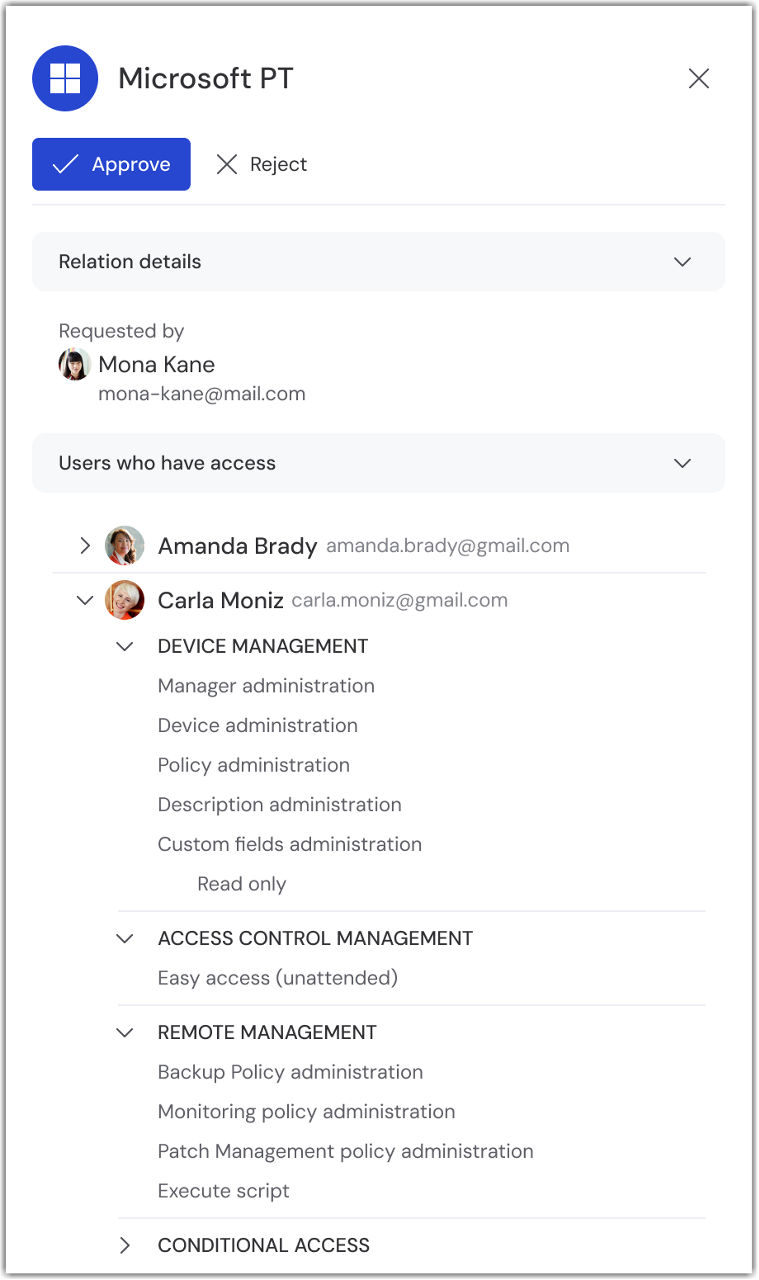Collapse the Device Management group

pos(125,646)
